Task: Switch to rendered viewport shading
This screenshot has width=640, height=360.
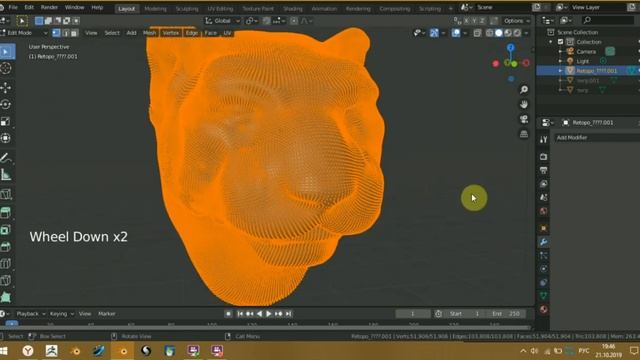Action: [517, 33]
